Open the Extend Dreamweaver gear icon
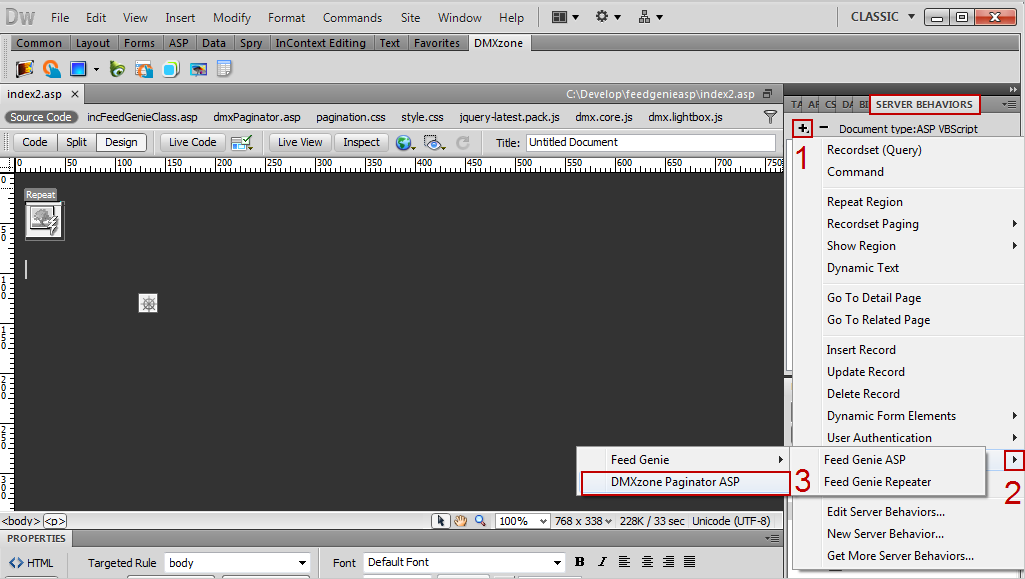Screen dimensions: 1025x579 point(608,17)
